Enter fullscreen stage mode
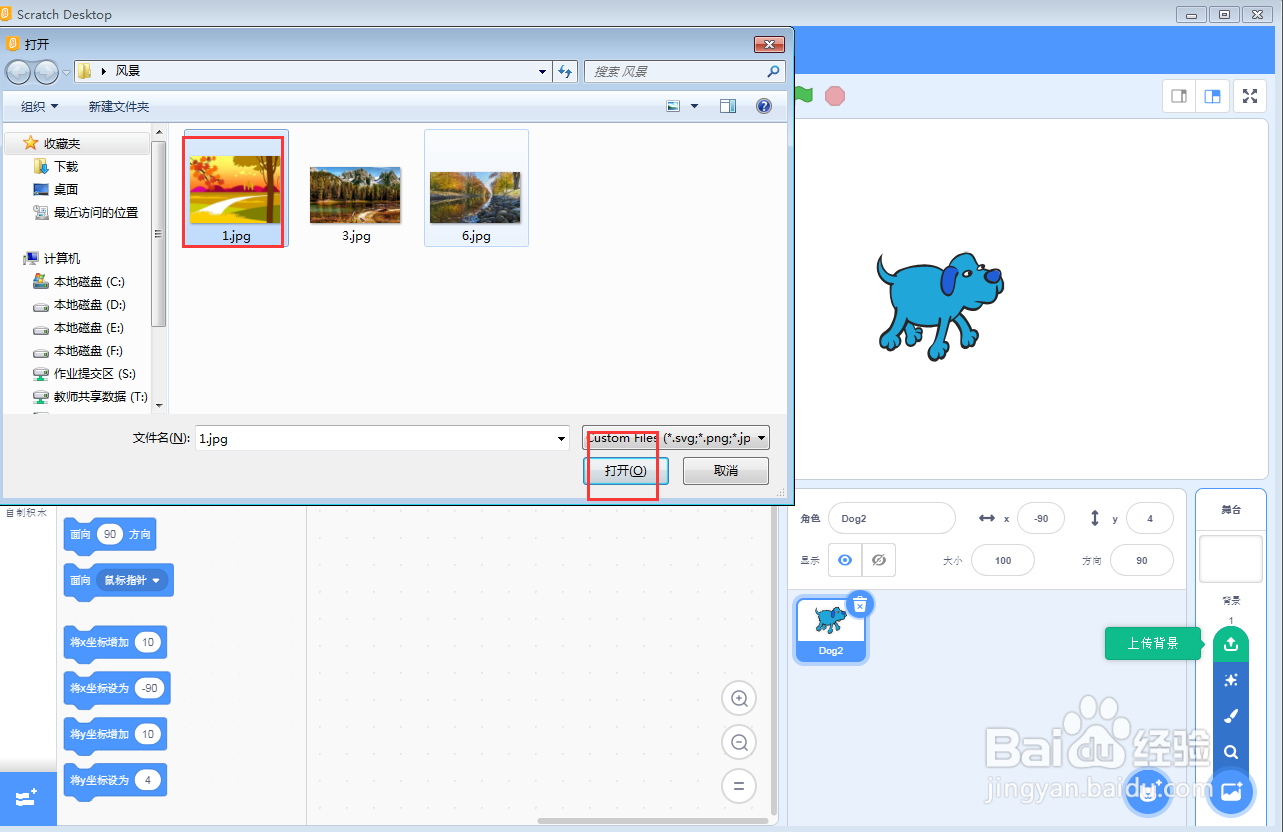The width and height of the screenshot is (1283, 832). point(1249,96)
